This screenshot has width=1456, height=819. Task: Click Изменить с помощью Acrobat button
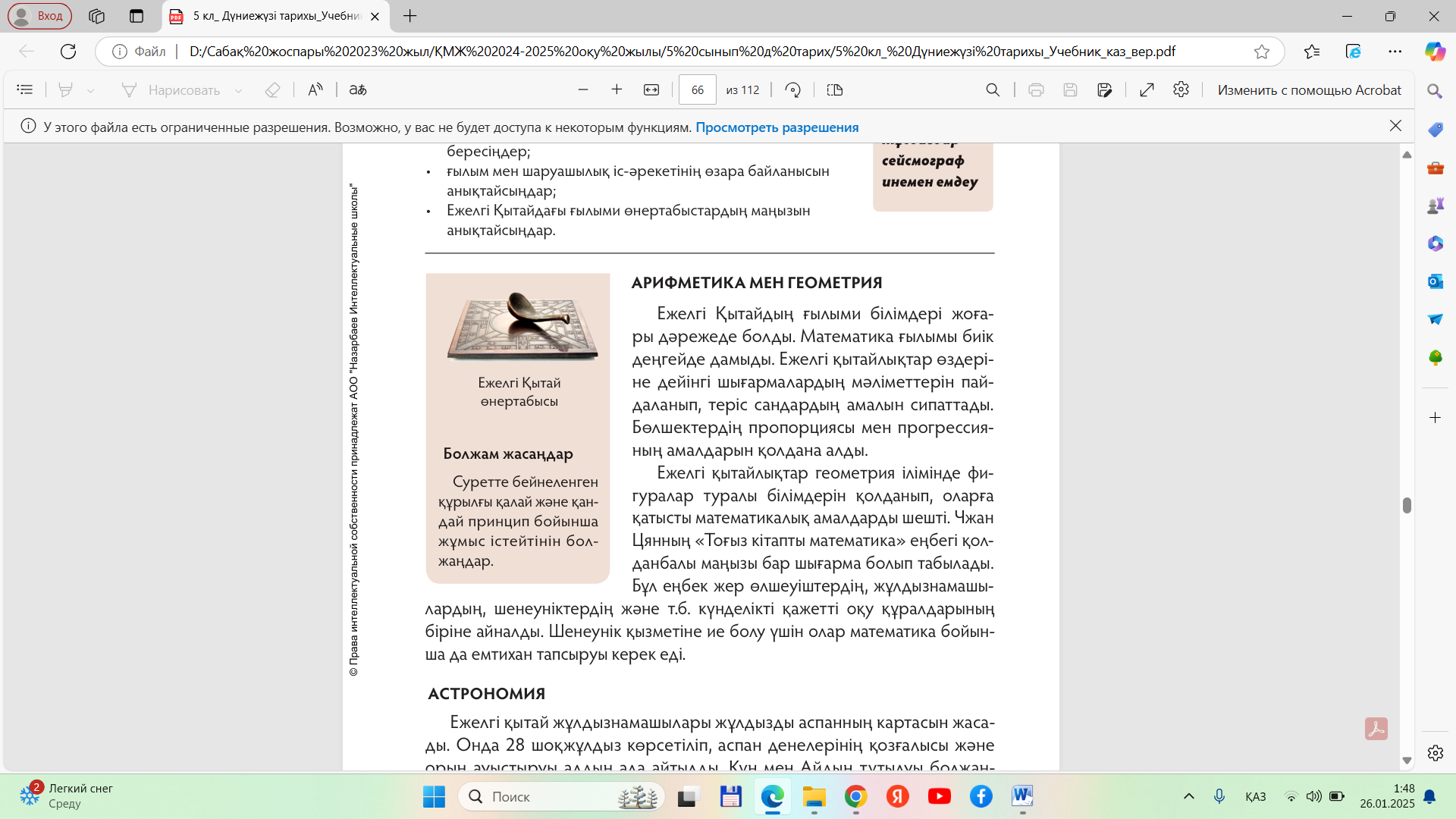point(1309,90)
